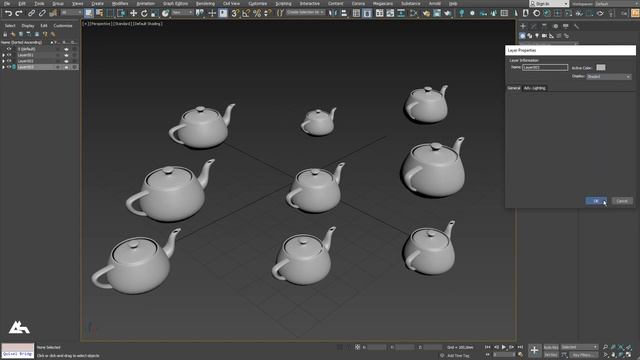
Task: Click OK in Layer Properties
Action: [x=596, y=201]
